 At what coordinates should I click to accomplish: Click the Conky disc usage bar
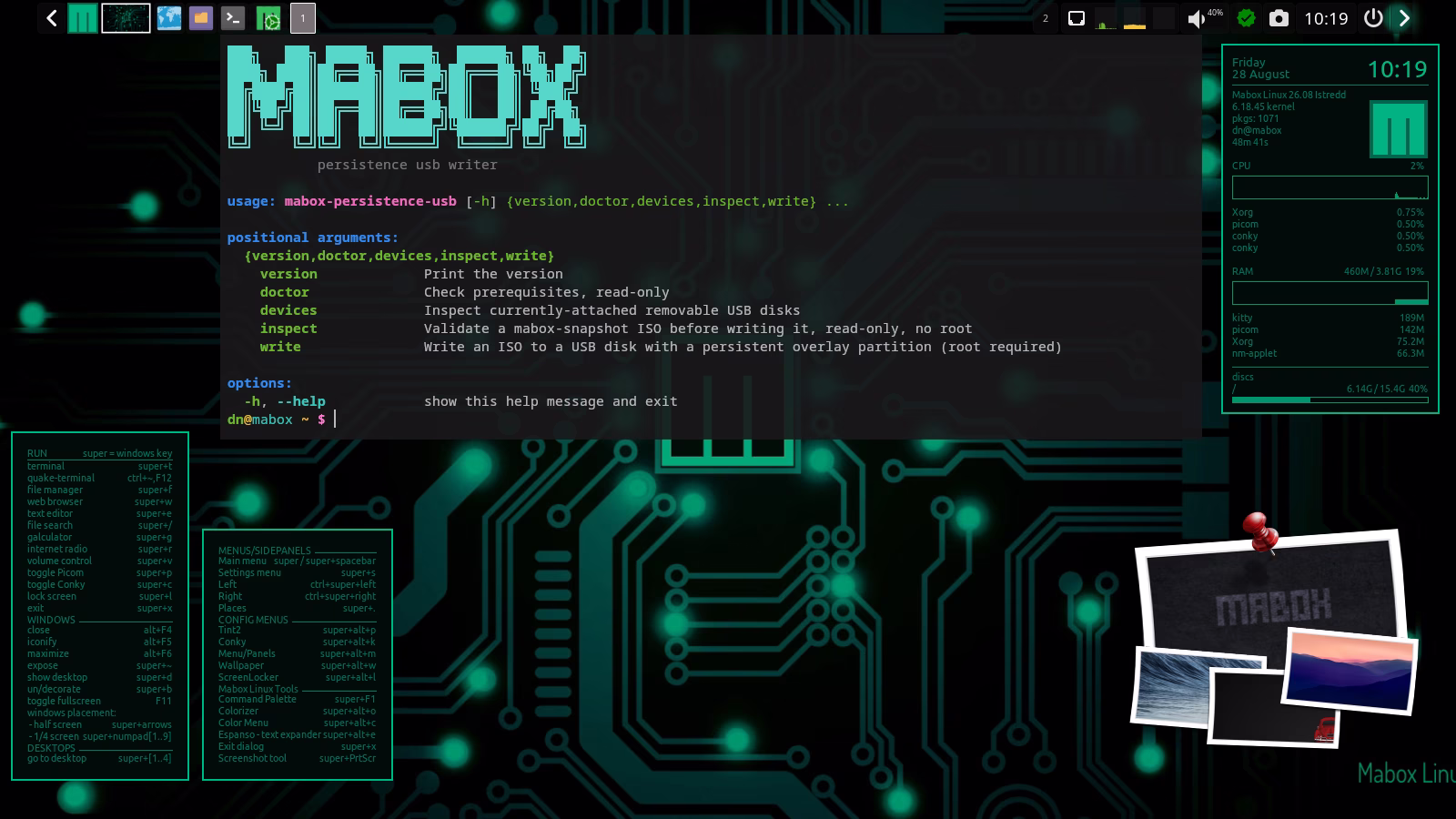point(1330,399)
